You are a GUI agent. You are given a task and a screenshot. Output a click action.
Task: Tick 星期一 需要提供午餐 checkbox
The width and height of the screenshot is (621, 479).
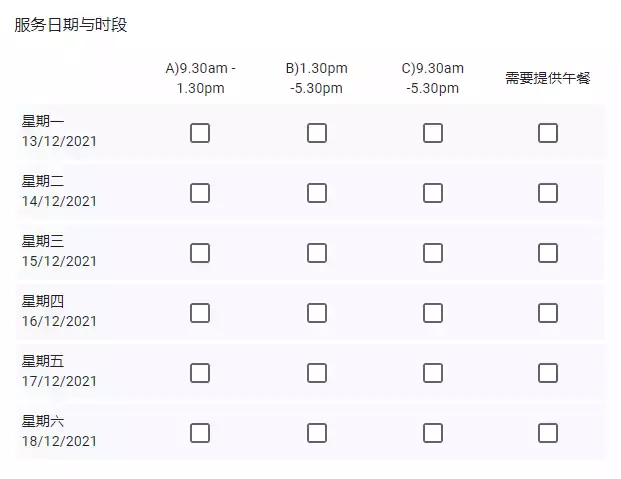click(x=548, y=133)
